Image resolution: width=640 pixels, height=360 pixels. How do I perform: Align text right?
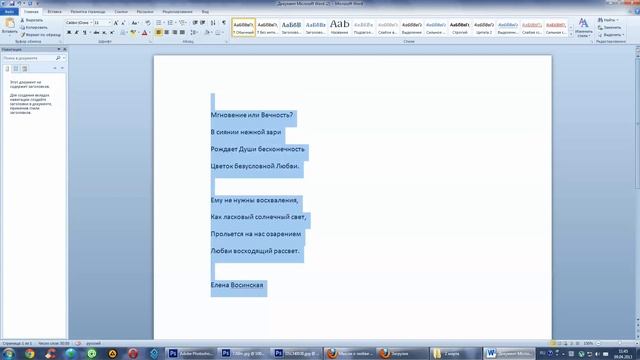(174, 32)
